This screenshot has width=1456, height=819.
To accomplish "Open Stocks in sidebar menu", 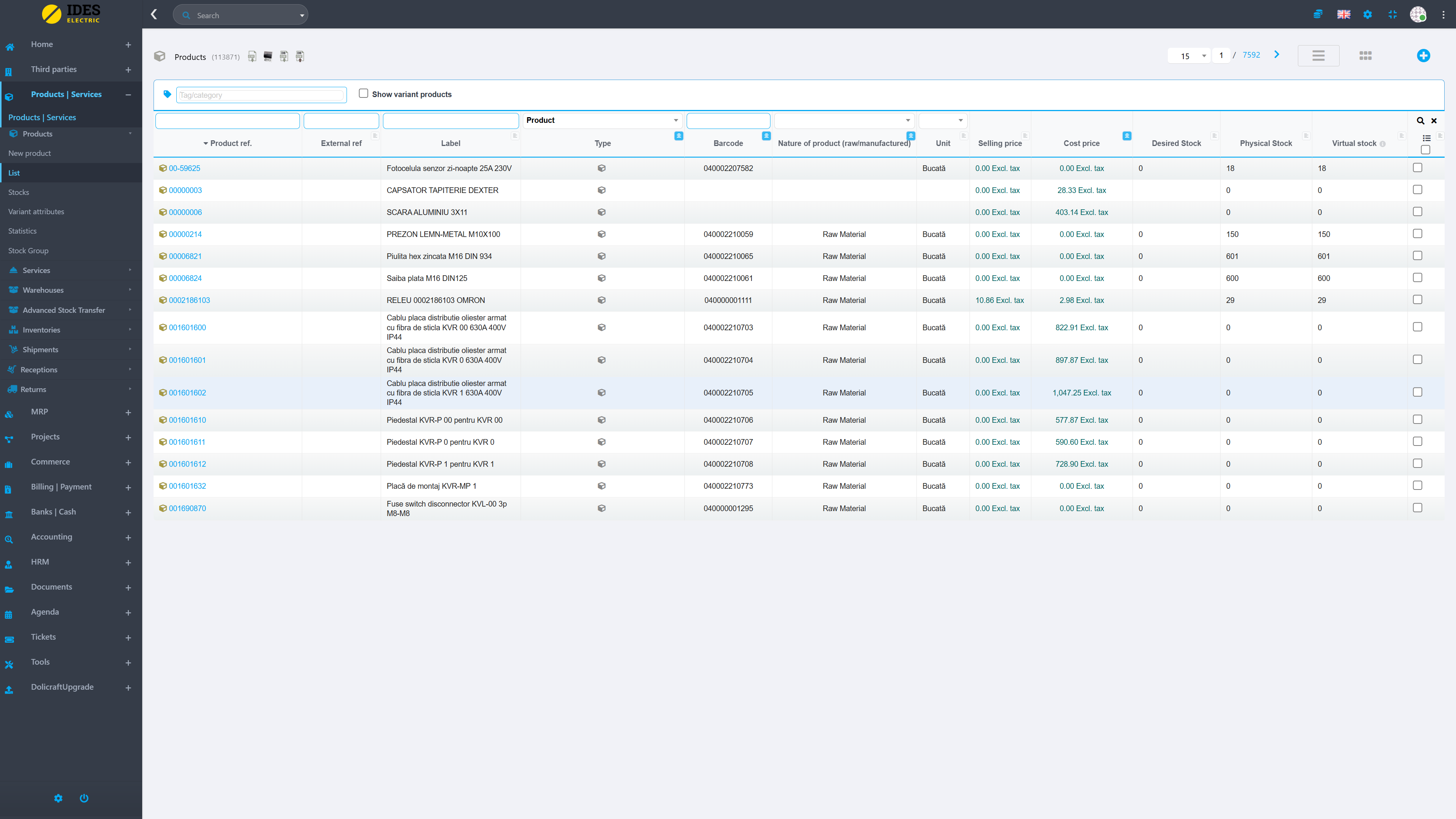I will click(x=19, y=192).
